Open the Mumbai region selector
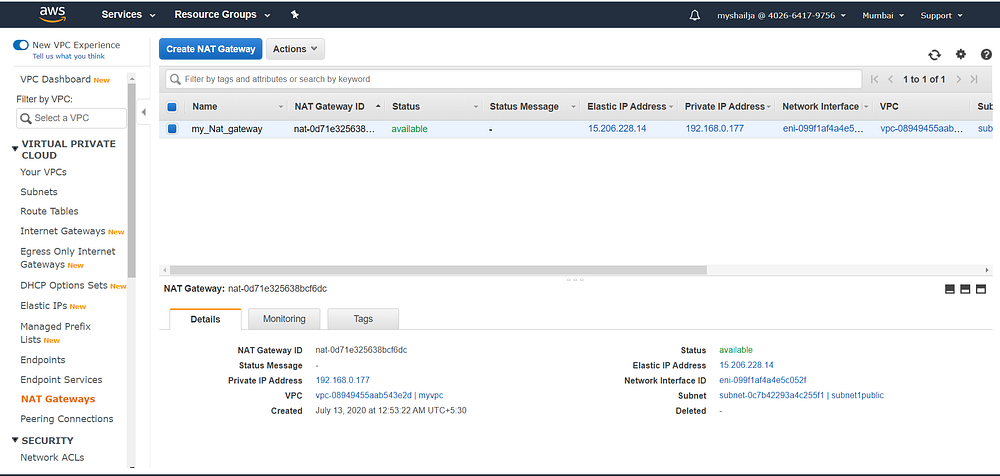 [883, 15]
